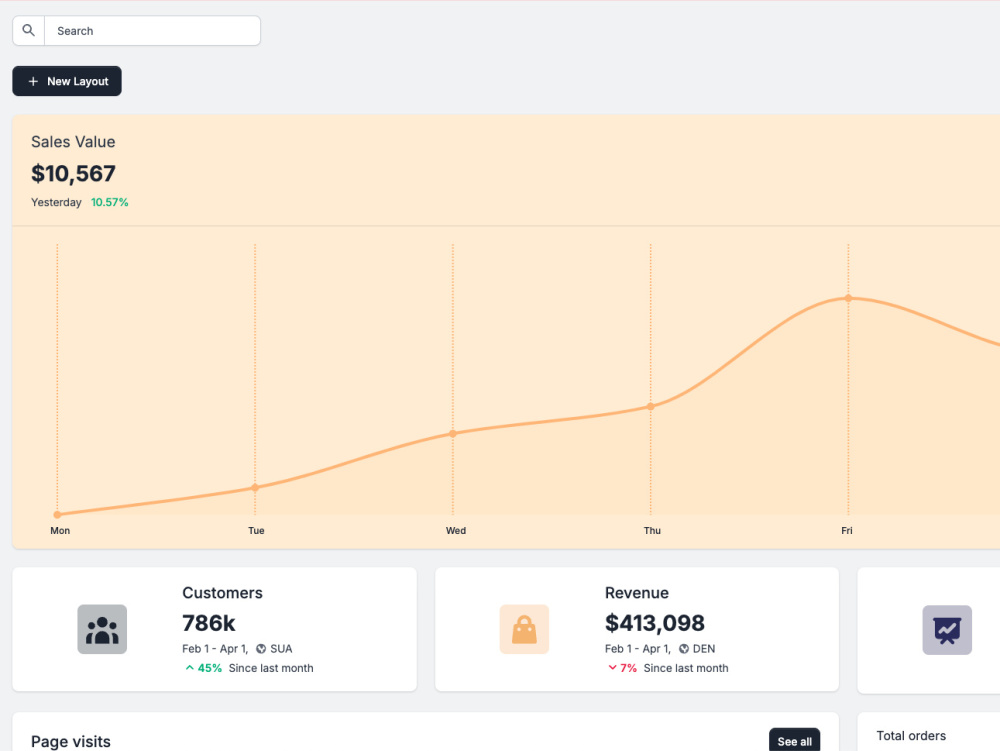Click the Total orders card heading
The height and width of the screenshot is (751, 1000).
point(911,736)
